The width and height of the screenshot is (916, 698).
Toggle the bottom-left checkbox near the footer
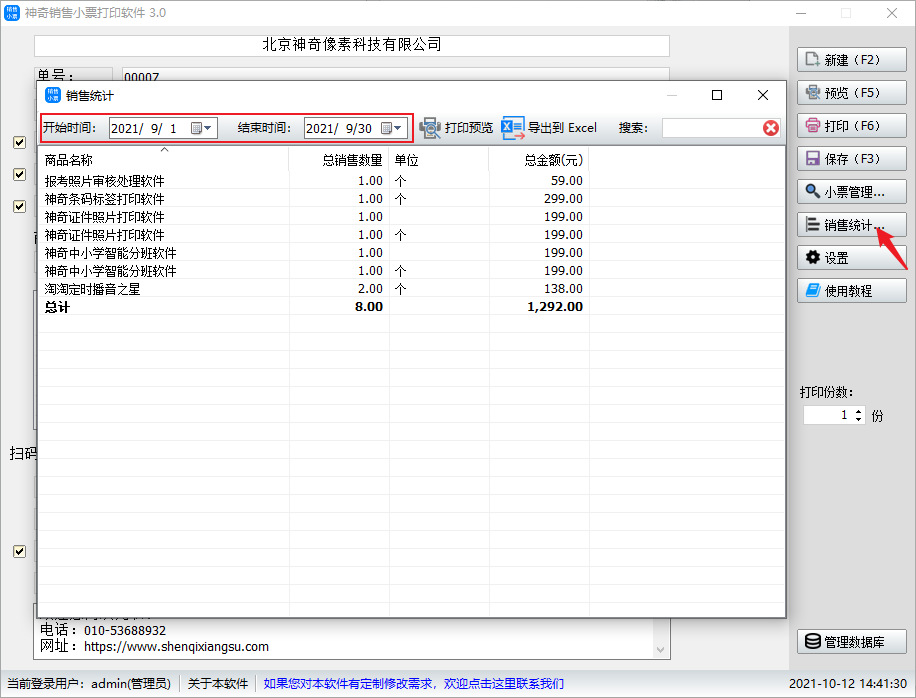coord(19,551)
